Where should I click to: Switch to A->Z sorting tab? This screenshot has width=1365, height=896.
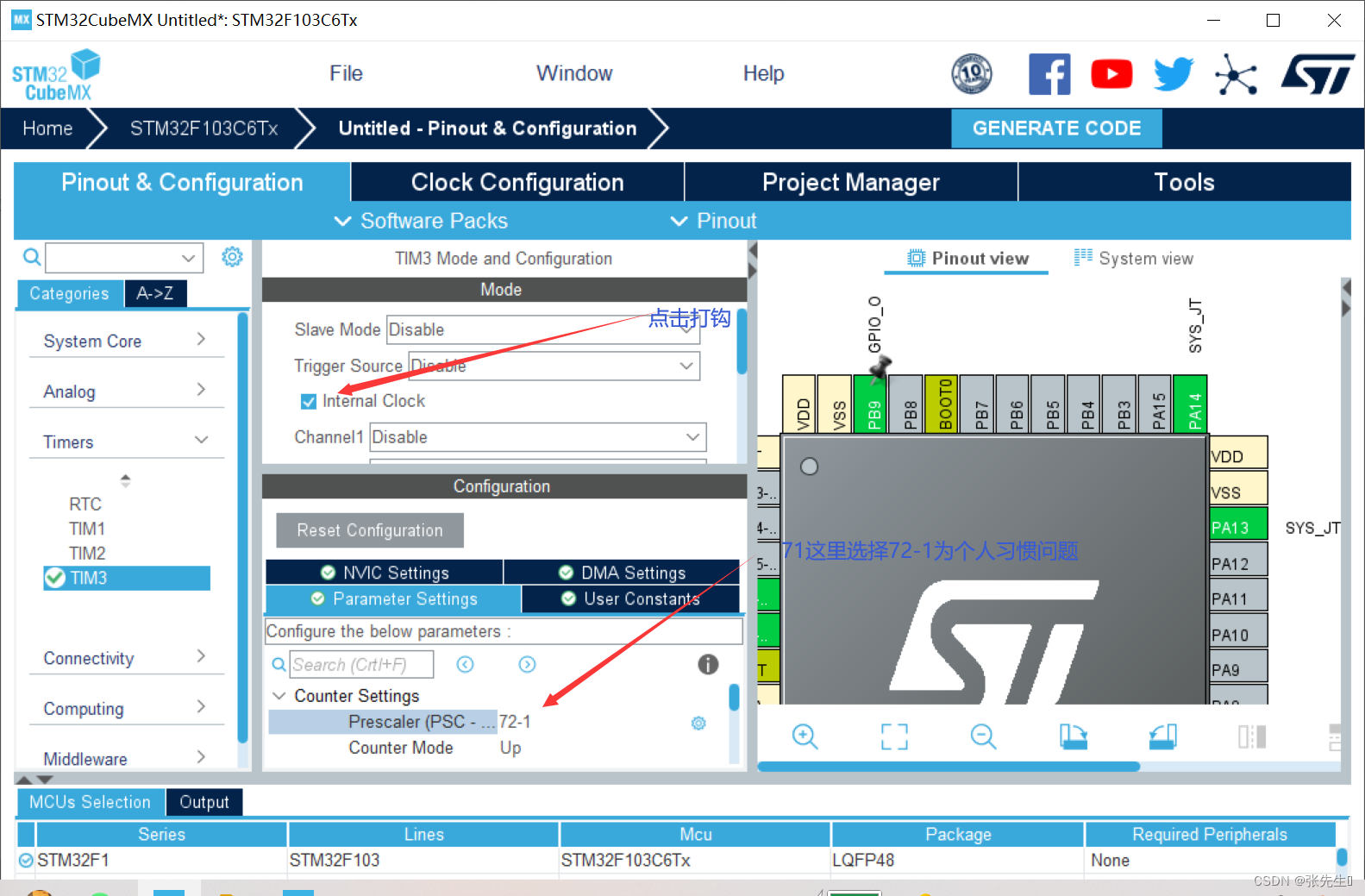[x=155, y=293]
